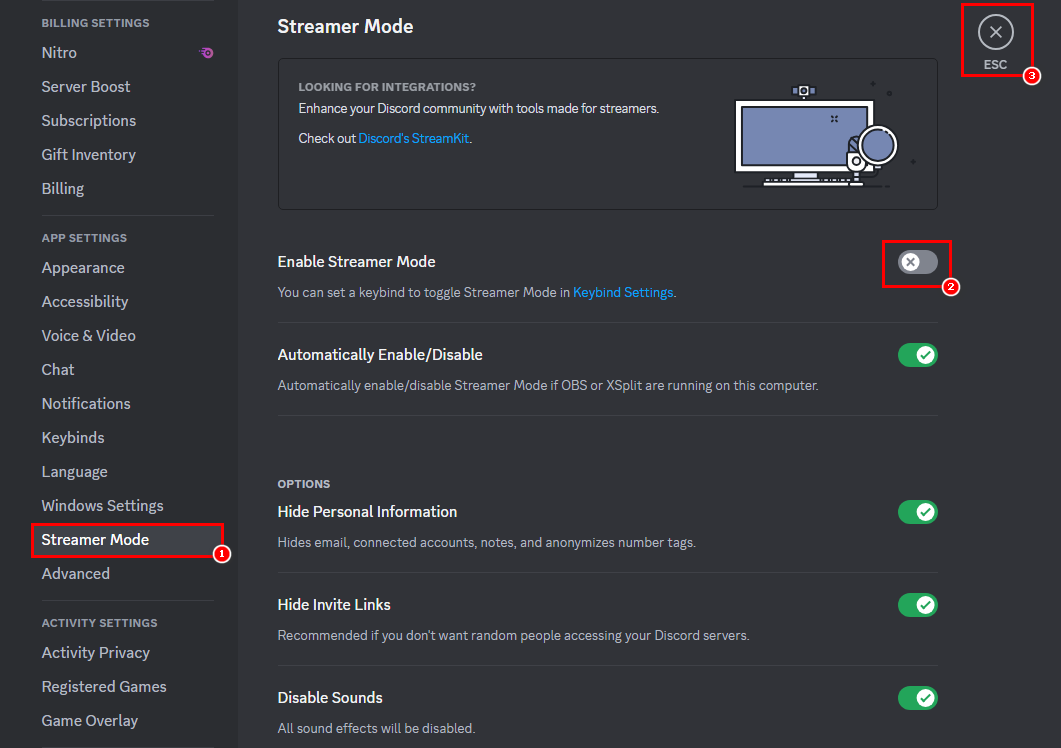Open the Appearance settings tab
The width and height of the screenshot is (1061, 748).
click(83, 268)
